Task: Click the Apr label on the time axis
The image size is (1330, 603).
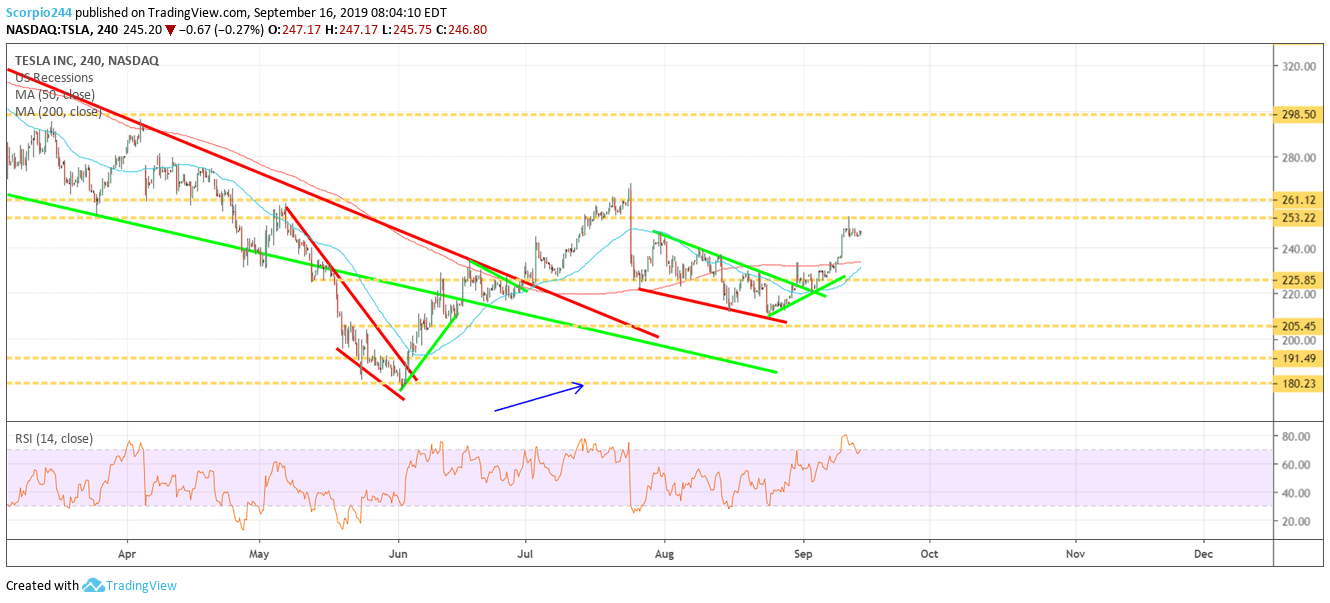Action: pyautogui.click(x=127, y=553)
